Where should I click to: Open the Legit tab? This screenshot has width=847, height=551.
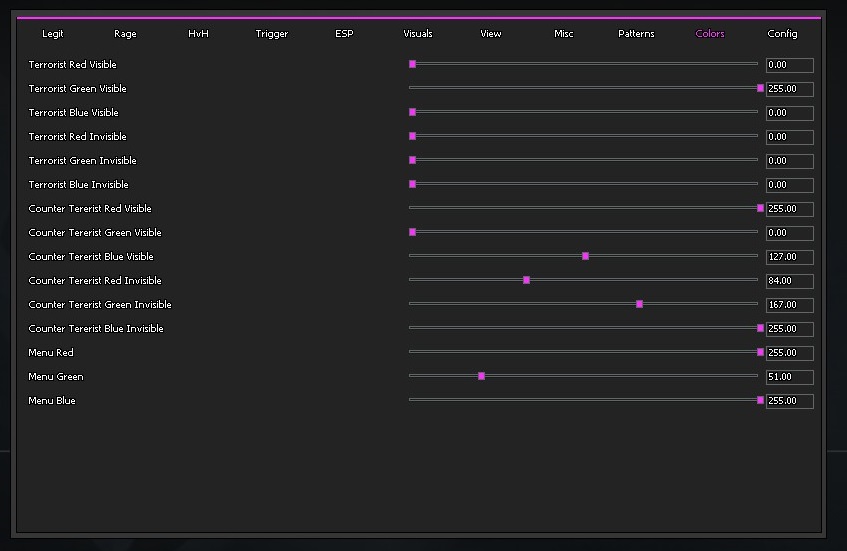click(53, 34)
